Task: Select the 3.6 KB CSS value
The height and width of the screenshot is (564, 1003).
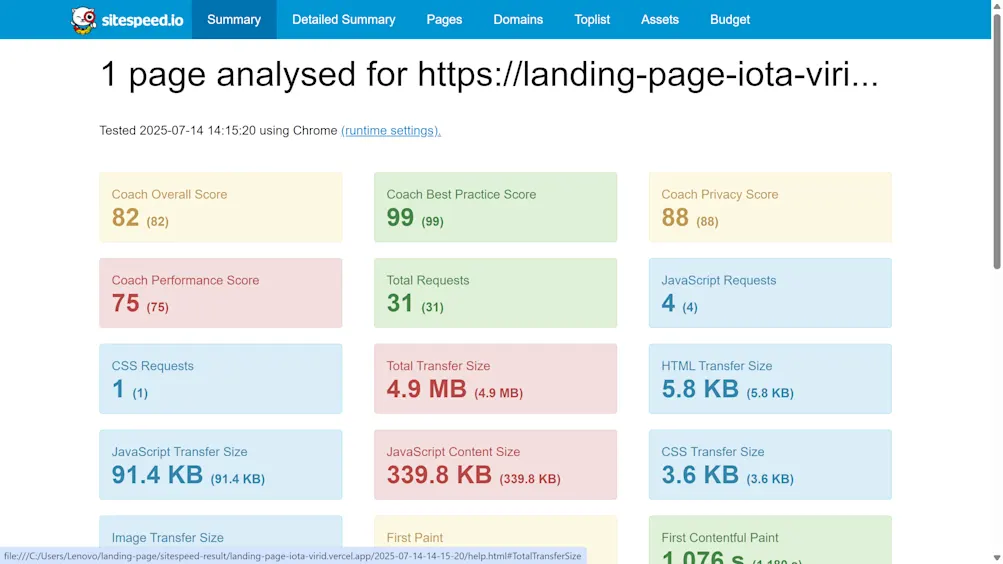Action: [x=700, y=474]
